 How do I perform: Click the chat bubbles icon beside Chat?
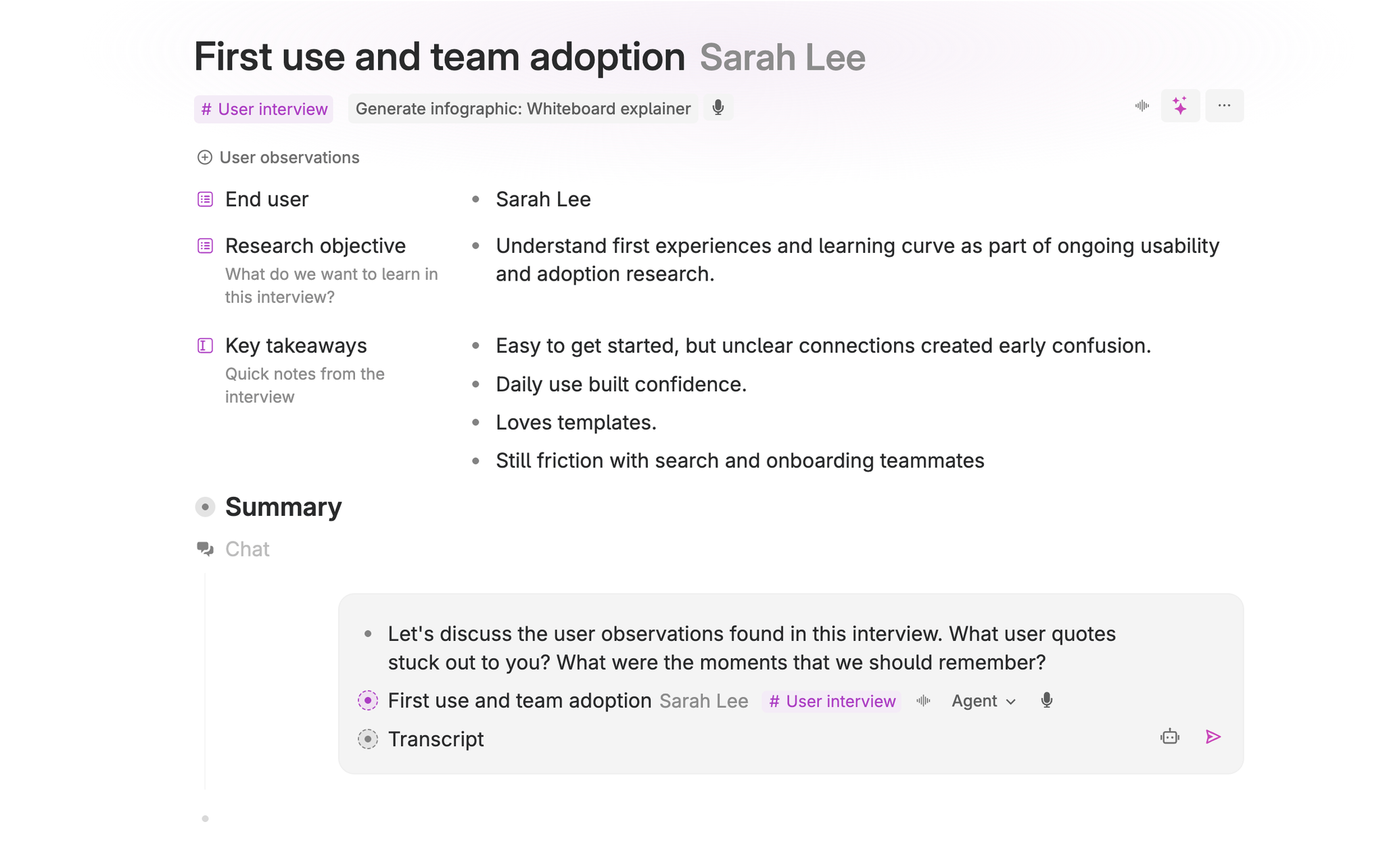204,549
